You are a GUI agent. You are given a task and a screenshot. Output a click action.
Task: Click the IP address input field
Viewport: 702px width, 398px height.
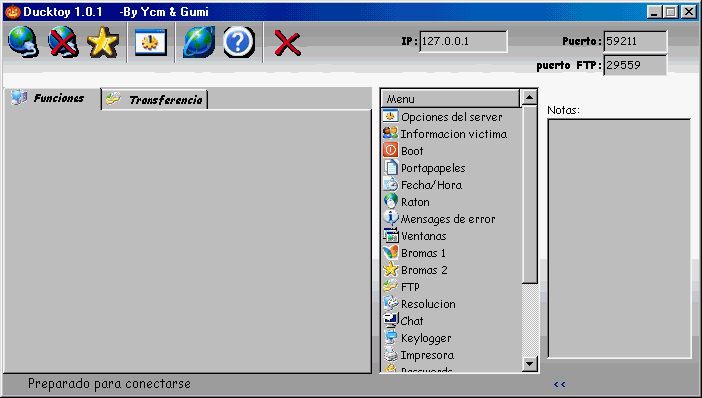click(x=463, y=41)
